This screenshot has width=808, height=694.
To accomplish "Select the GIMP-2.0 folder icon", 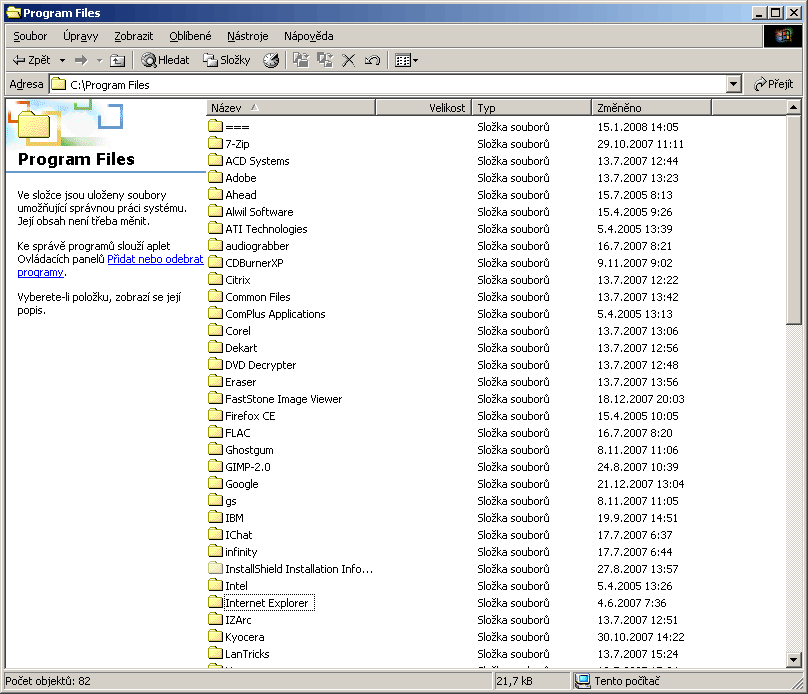I will [215, 466].
